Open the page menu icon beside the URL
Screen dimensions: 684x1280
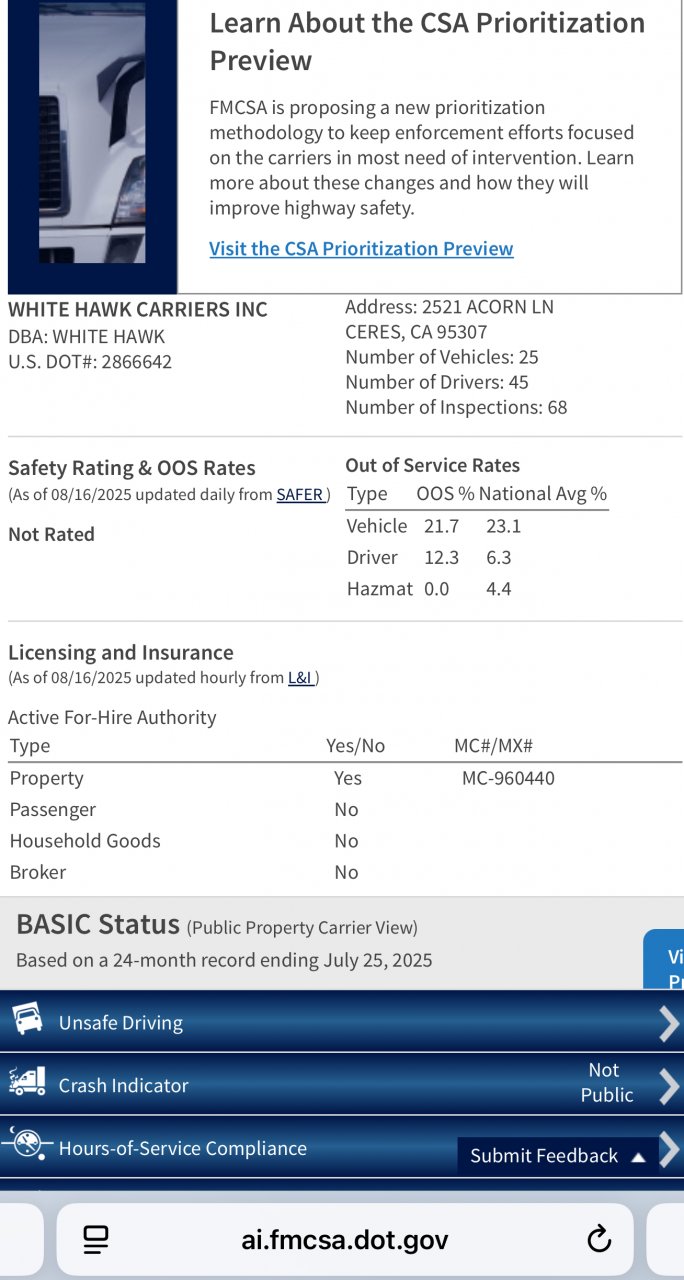96,1240
